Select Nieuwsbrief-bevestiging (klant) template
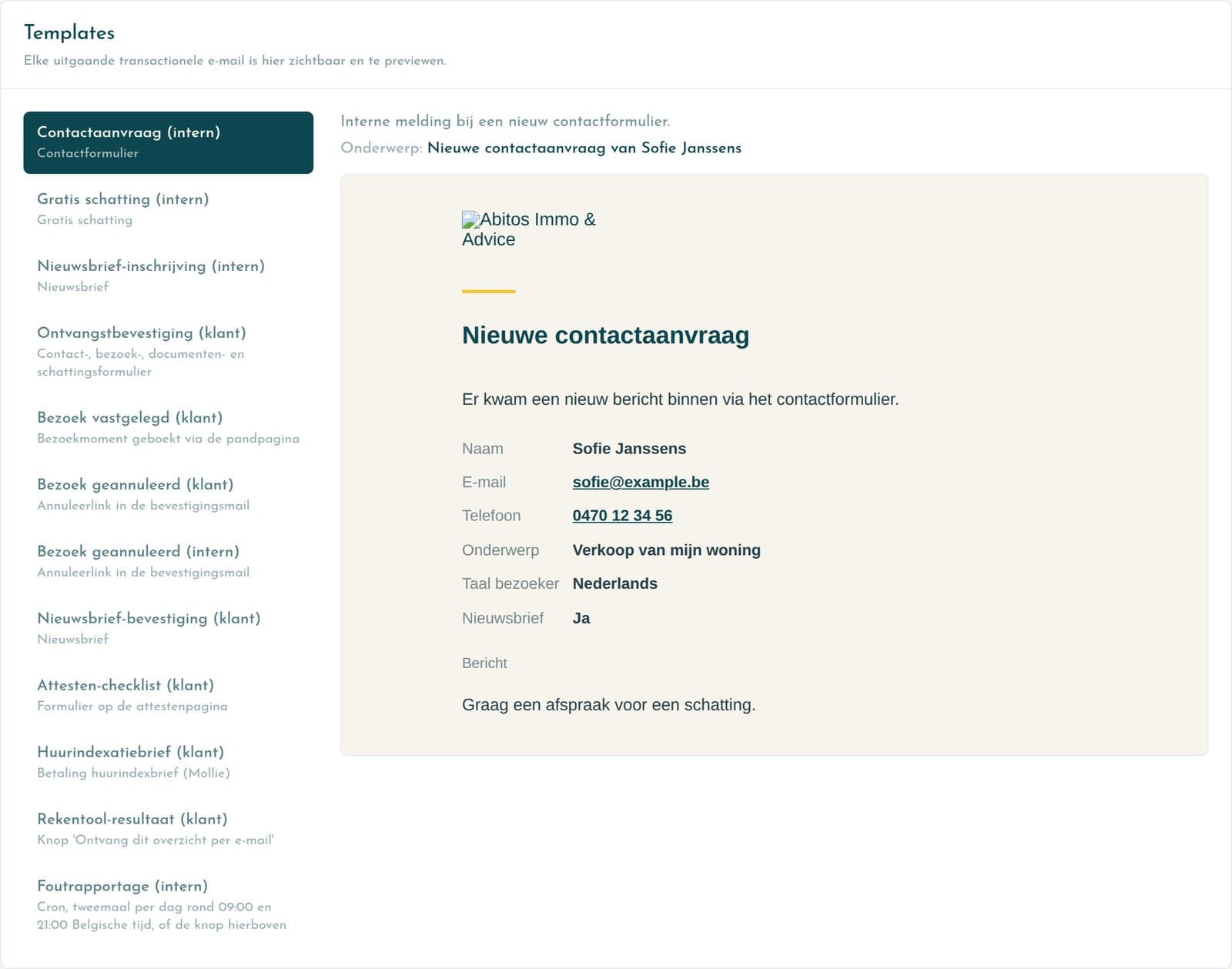 [x=169, y=629]
